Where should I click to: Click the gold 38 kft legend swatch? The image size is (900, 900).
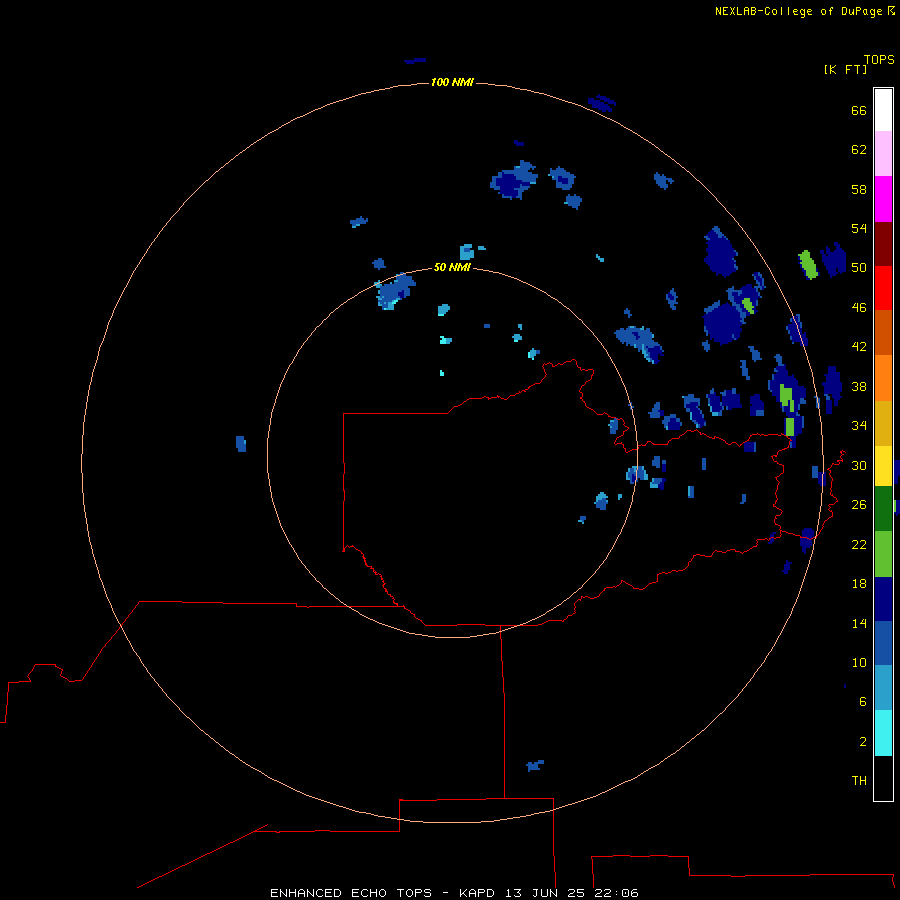pos(883,423)
